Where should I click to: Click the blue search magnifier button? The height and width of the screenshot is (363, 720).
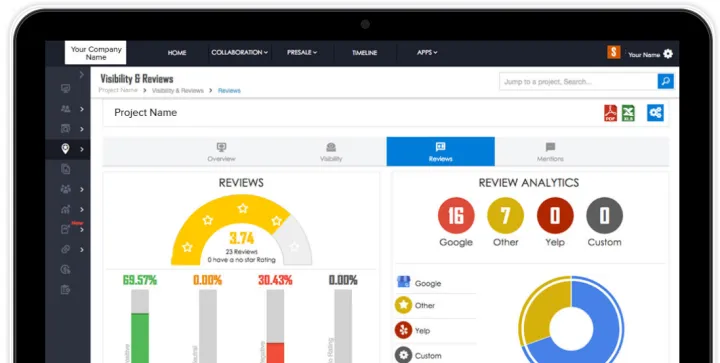click(x=665, y=82)
